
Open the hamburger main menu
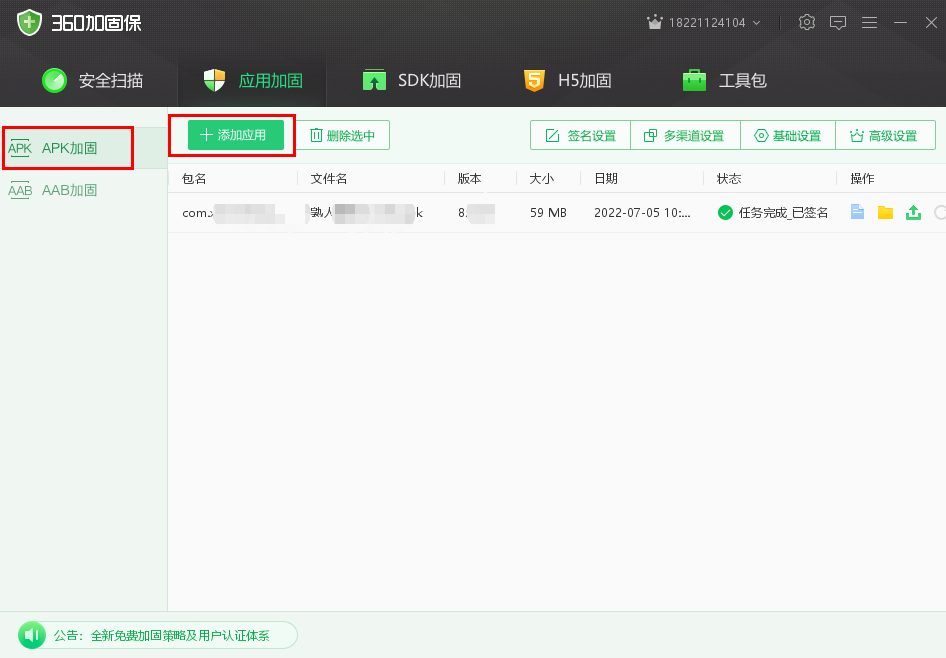pyautogui.click(x=869, y=23)
